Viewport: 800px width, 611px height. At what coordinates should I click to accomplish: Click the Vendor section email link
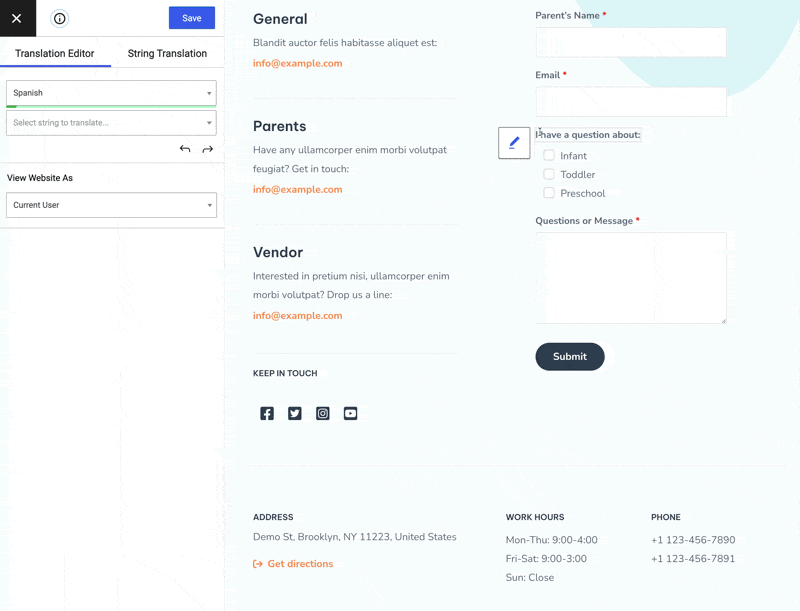pyautogui.click(x=297, y=315)
